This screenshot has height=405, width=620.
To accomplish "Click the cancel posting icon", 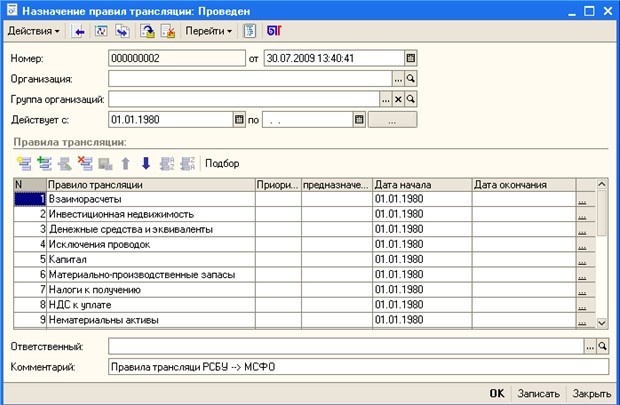I will tap(168, 31).
